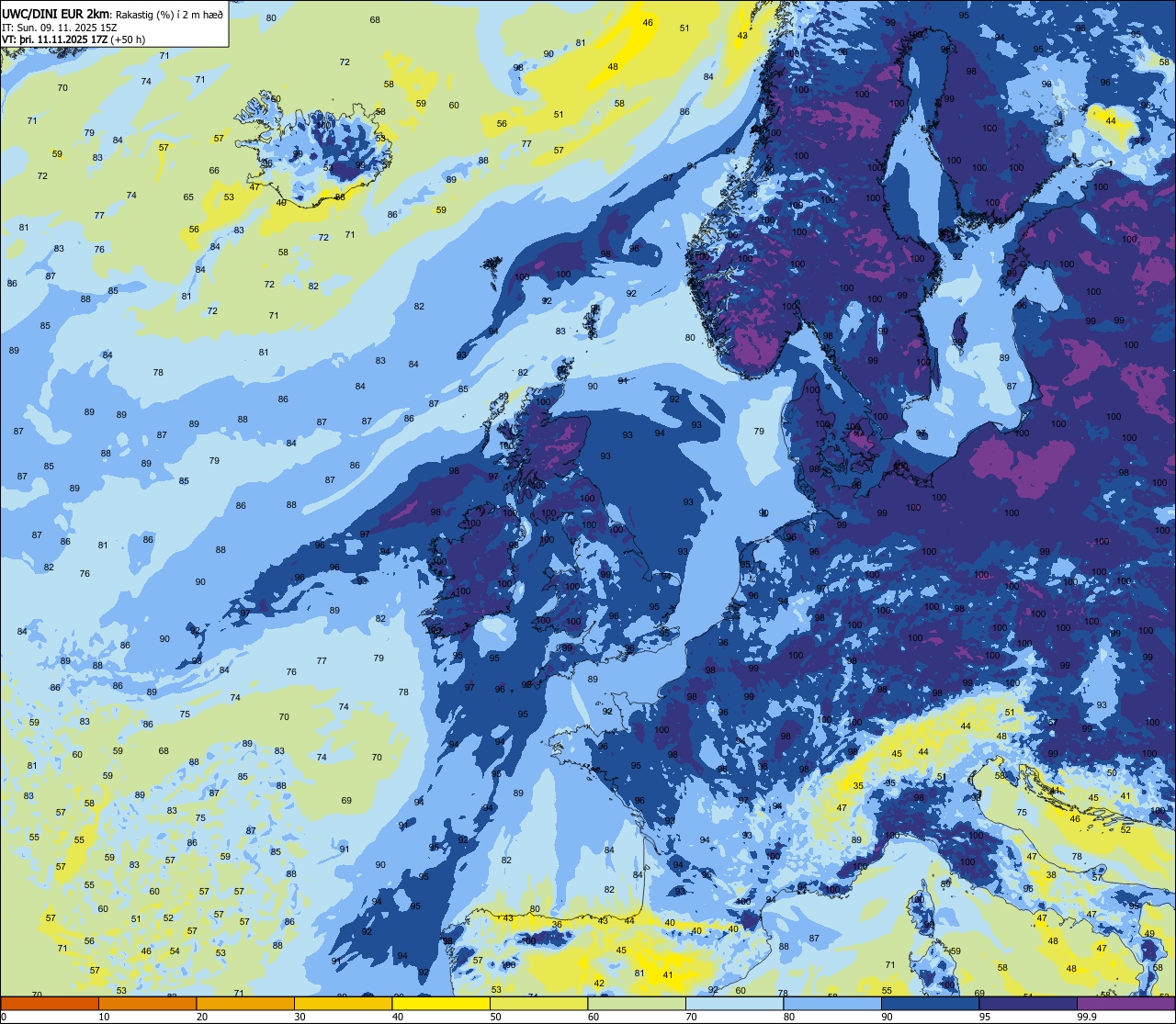Pick the 95–99.9 navy legend swatch
This screenshot has width=1176, height=1024.
point(1028,1004)
